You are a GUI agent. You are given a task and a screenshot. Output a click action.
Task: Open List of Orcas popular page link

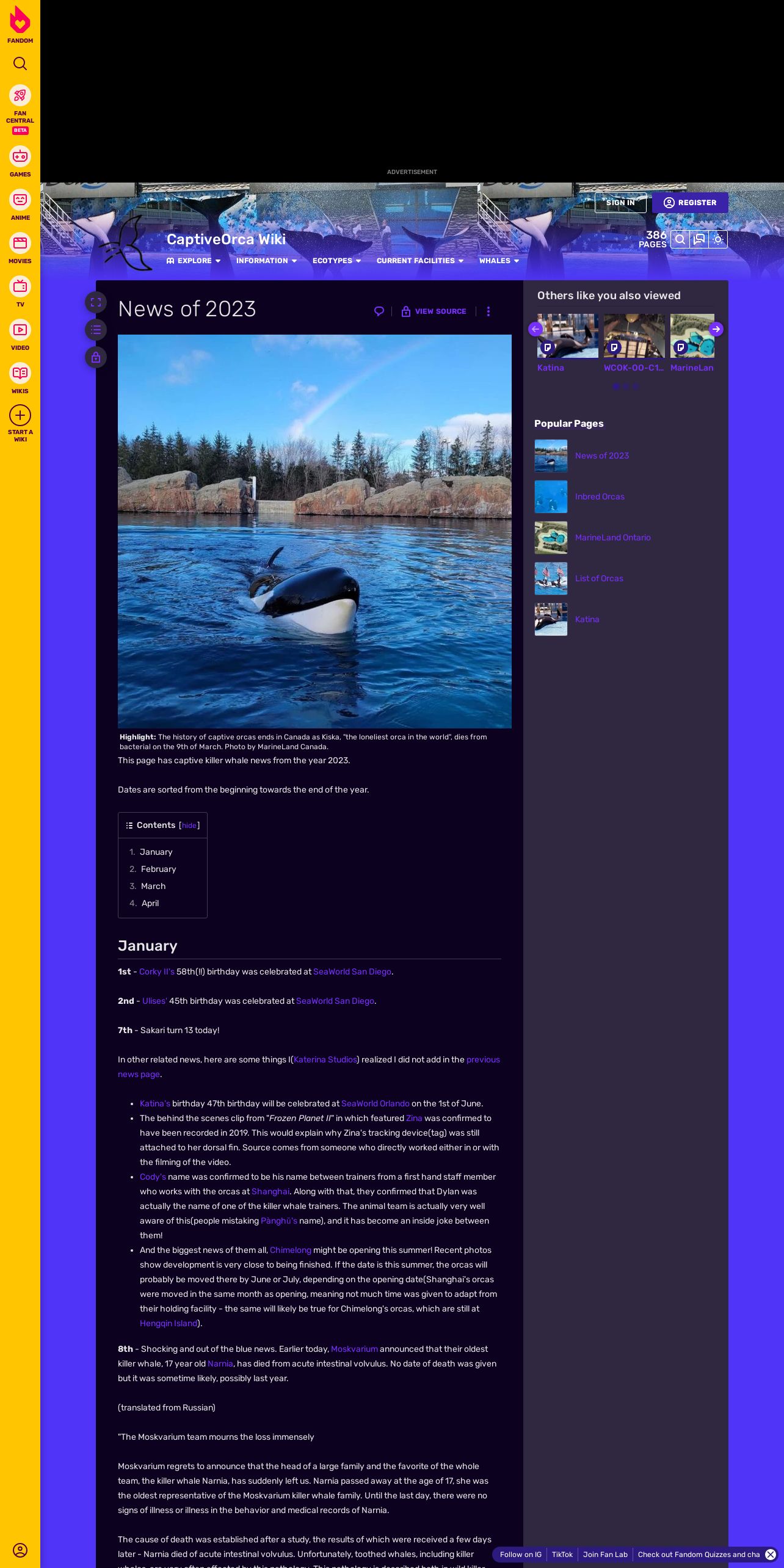click(x=599, y=578)
